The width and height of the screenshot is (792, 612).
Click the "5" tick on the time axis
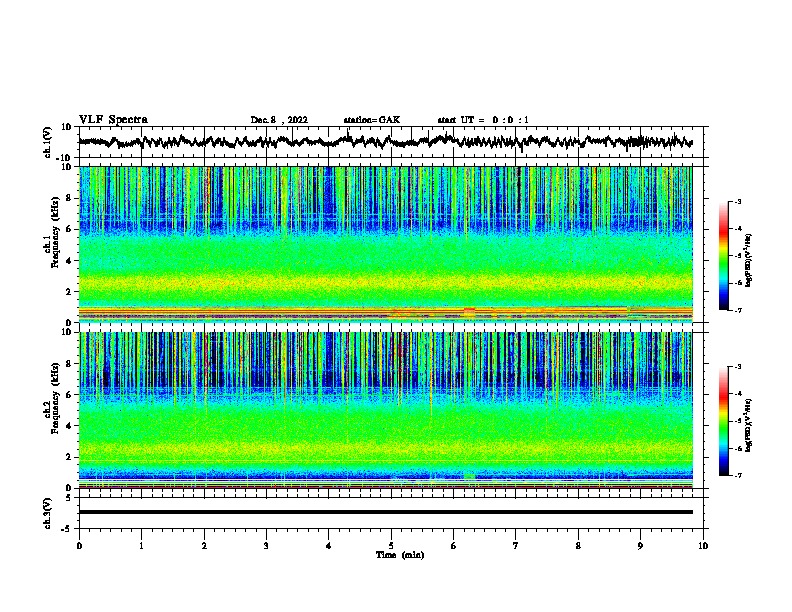point(391,546)
